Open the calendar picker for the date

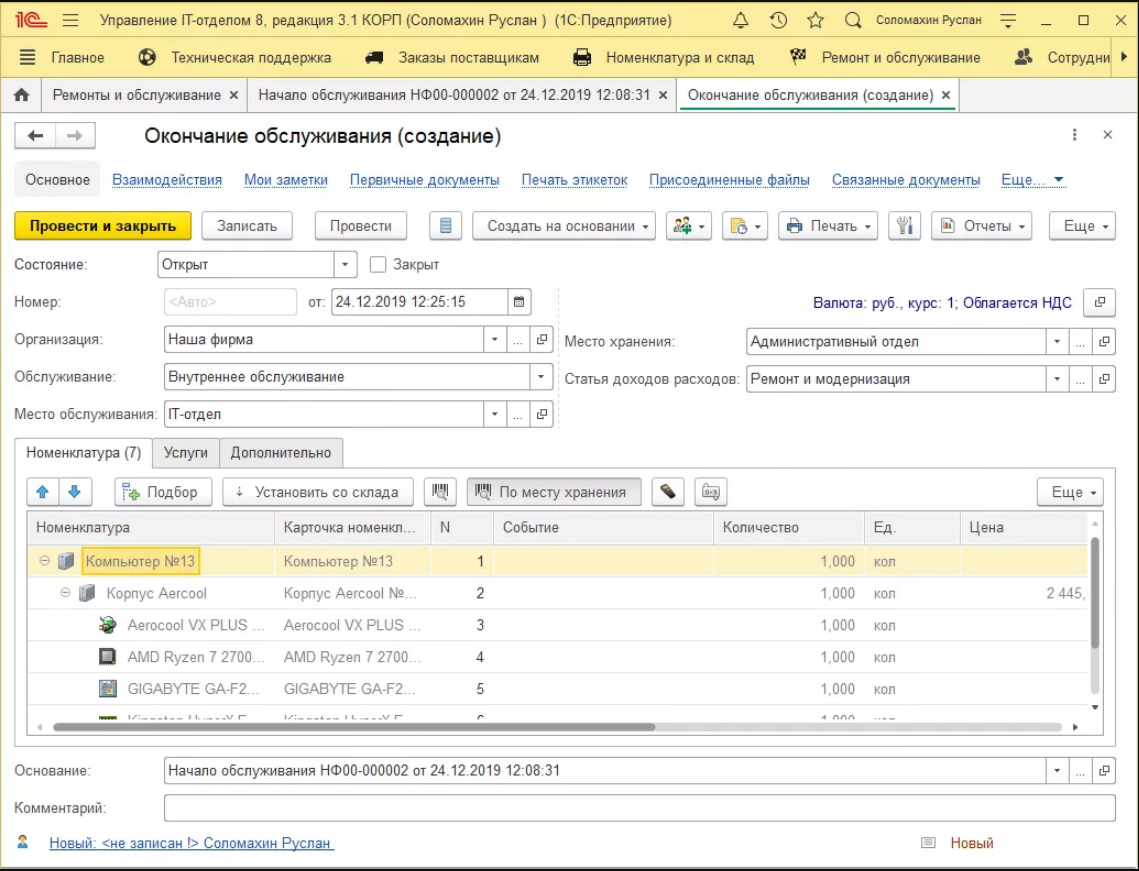[519, 302]
